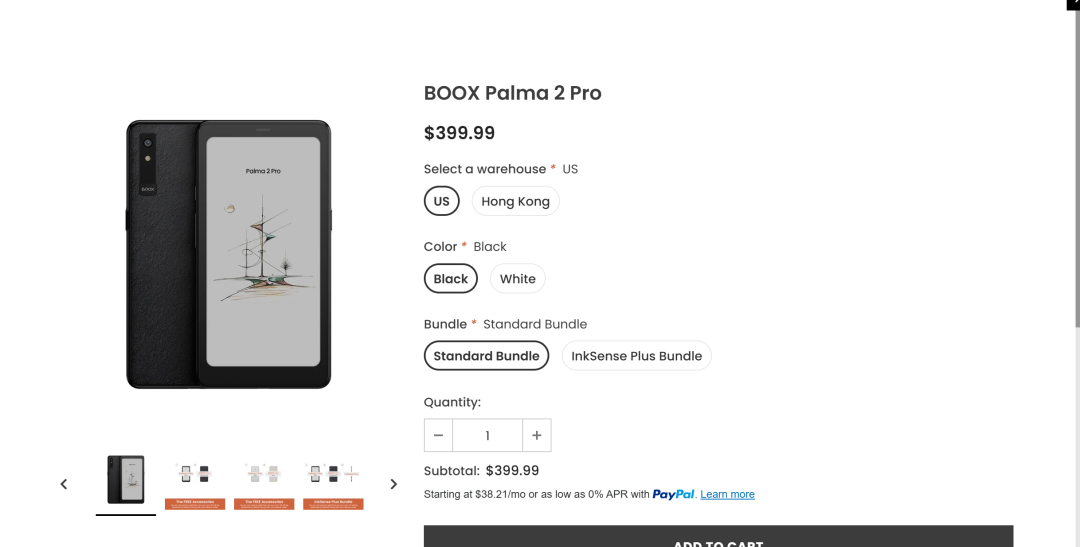Viewport: 1080px width, 547px height.
Task: Click the previous thumbnail arrow
Action: 64,484
